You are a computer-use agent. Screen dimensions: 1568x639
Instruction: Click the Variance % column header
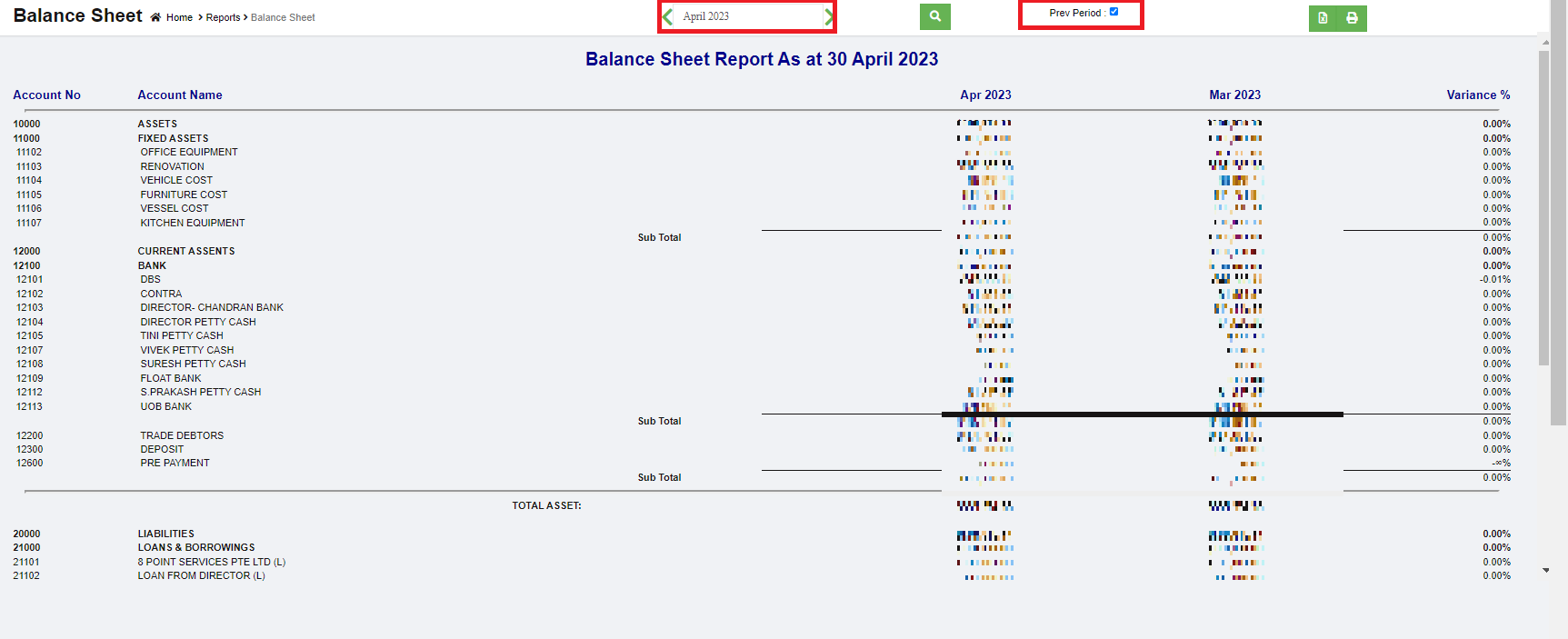pyautogui.click(x=1478, y=95)
